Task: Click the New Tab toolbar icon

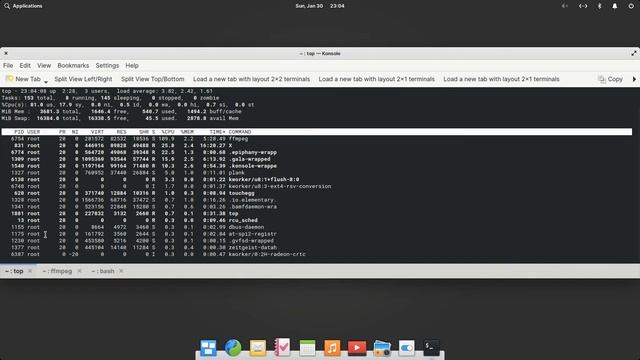Action: (x=9, y=79)
